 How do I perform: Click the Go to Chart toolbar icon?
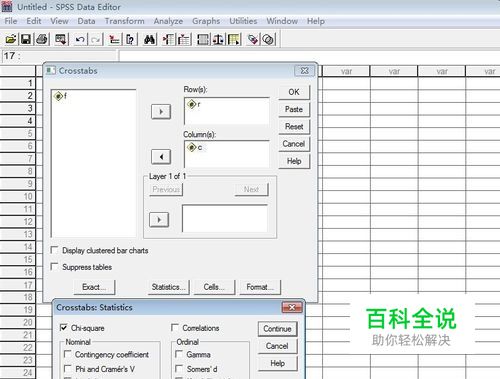pos(114,40)
